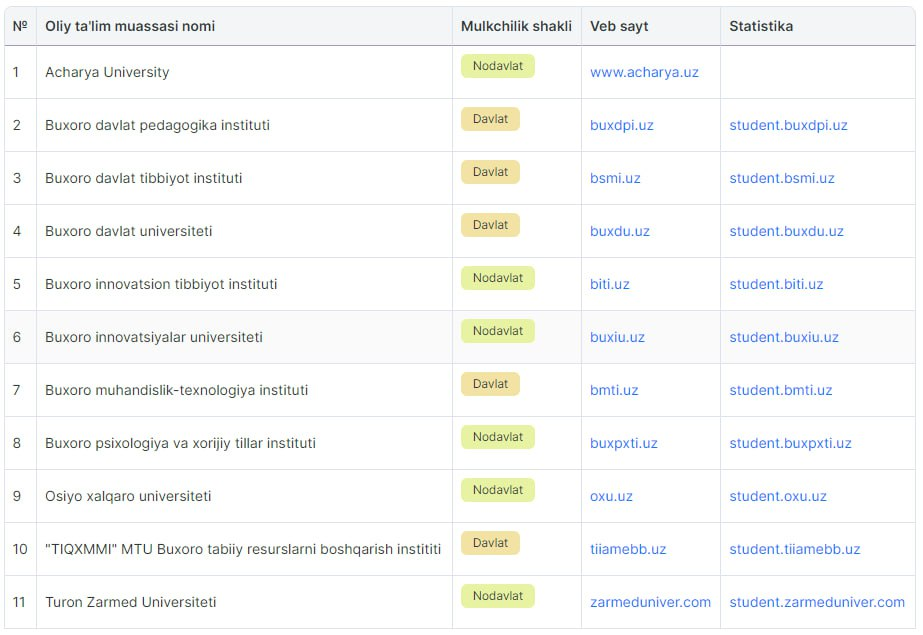The width and height of the screenshot is (923, 635).
Task: Select the 'TIQXMMI MTU Buxoro tabiiy resurslarni' cell
Action: click(244, 549)
